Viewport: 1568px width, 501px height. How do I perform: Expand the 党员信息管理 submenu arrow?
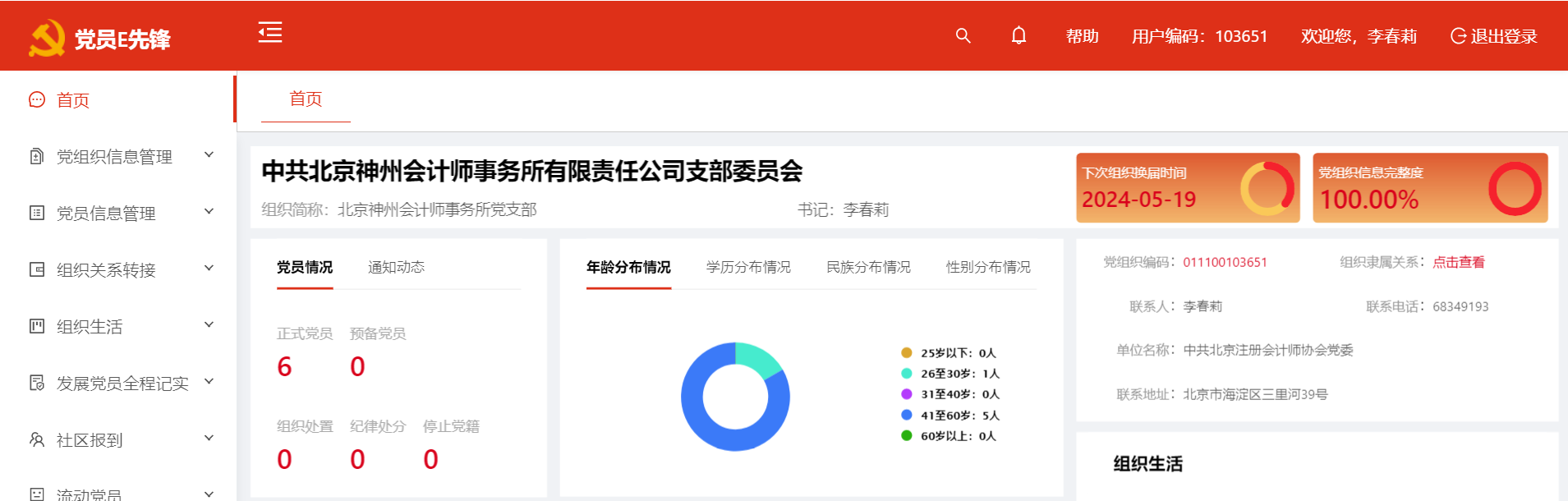(x=209, y=212)
